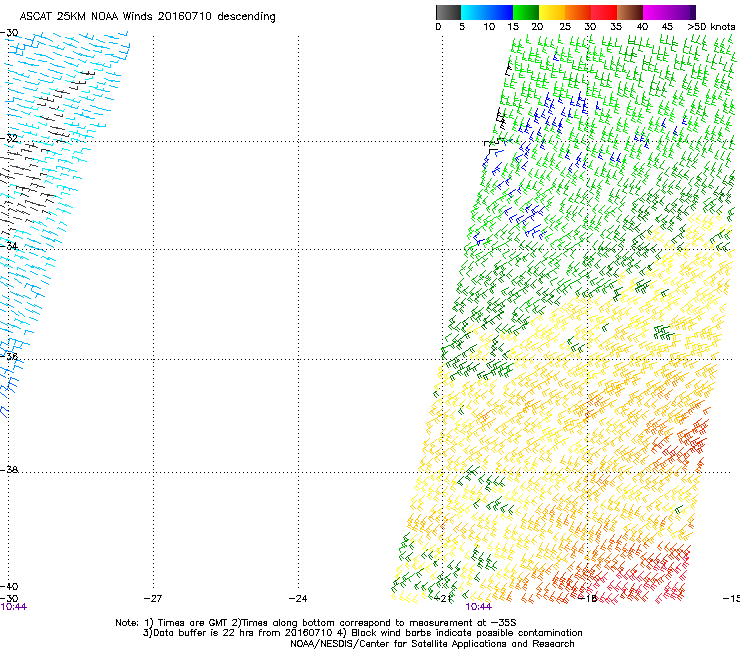Click the longitude axis label '-27'
Image resolution: width=740 pixels, height=650 pixels.
pos(153,599)
